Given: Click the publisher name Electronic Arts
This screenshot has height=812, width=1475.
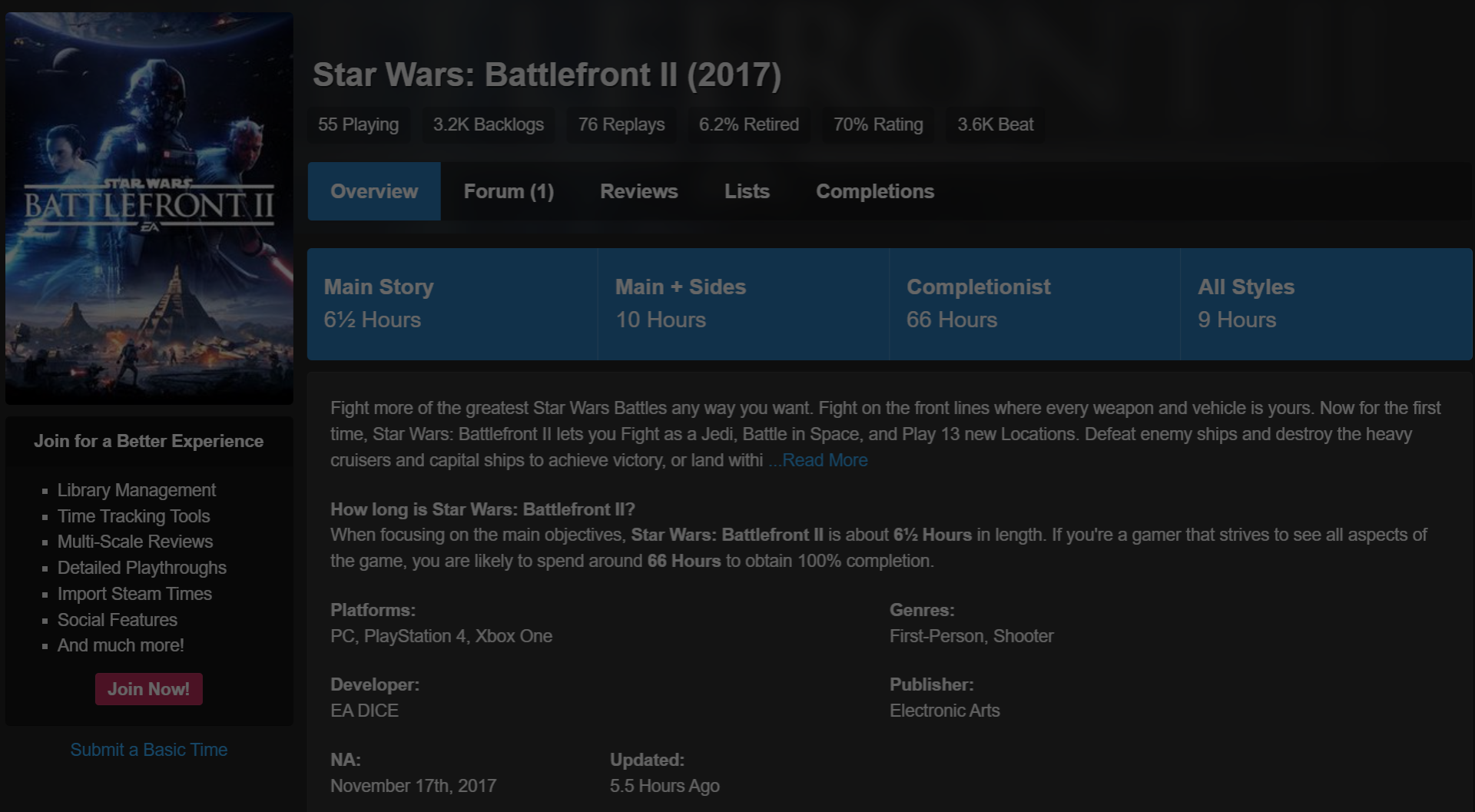Looking at the screenshot, I should [945, 711].
